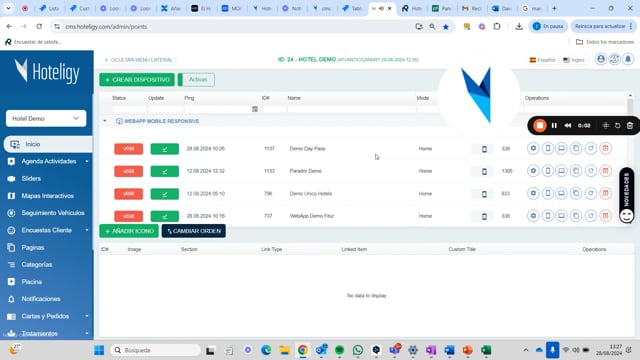This screenshot has height=360, width=640.
Task: Open WhatsApp from taskbar
Action: pyautogui.click(x=358, y=350)
